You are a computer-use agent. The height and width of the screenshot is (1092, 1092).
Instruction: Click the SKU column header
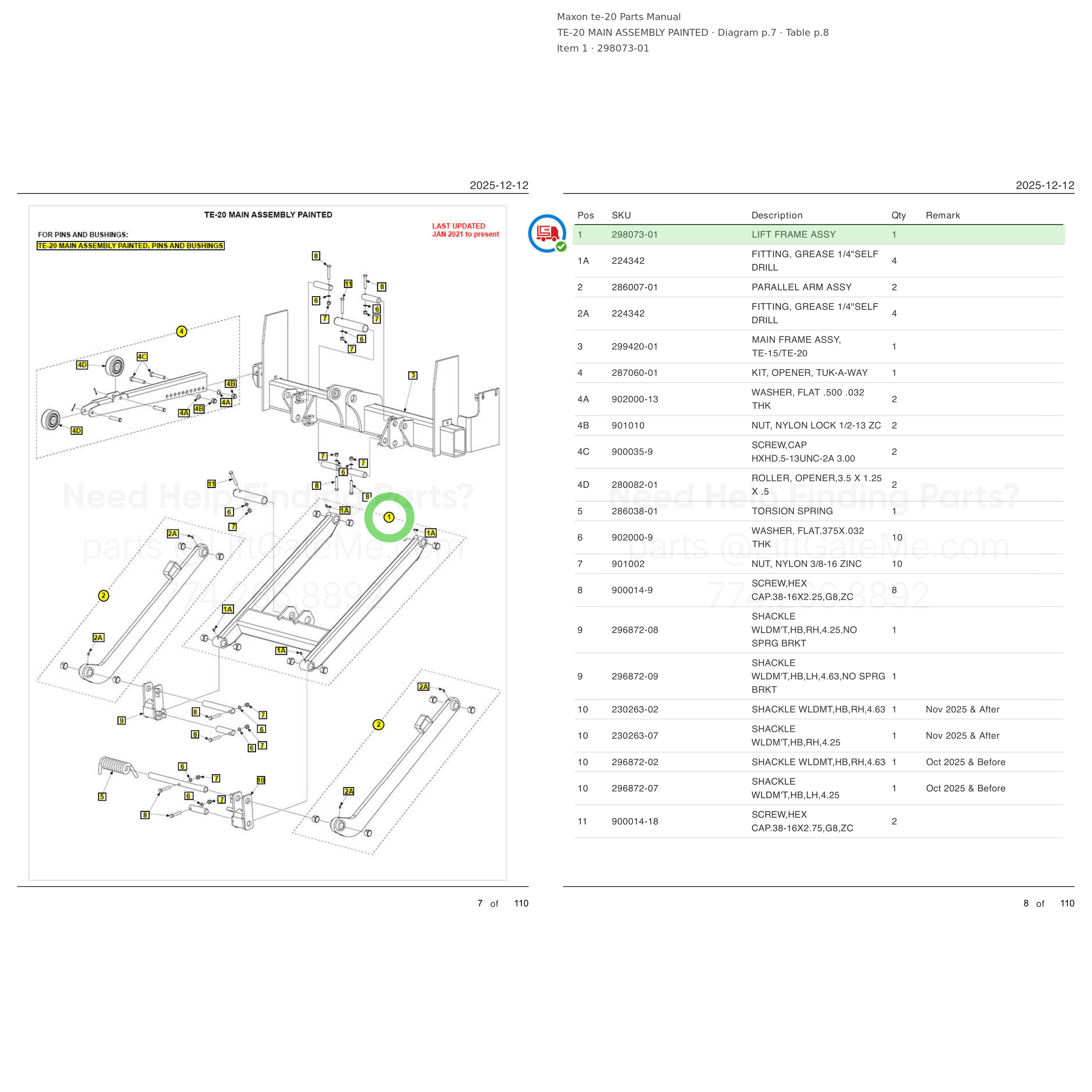click(x=621, y=215)
